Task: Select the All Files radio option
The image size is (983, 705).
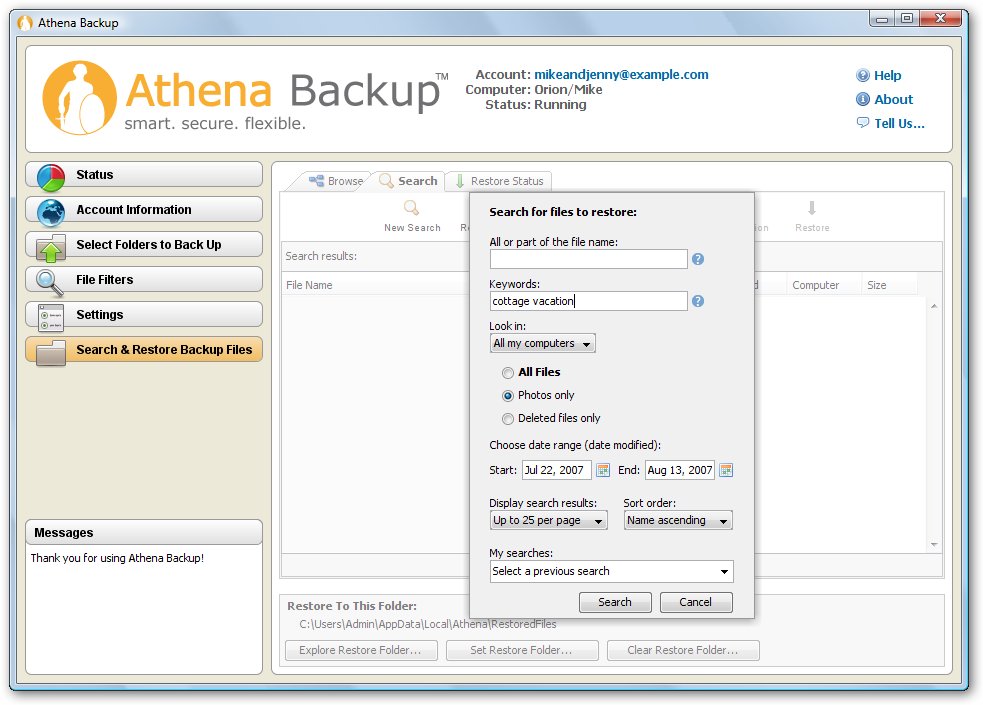Action: tap(509, 372)
